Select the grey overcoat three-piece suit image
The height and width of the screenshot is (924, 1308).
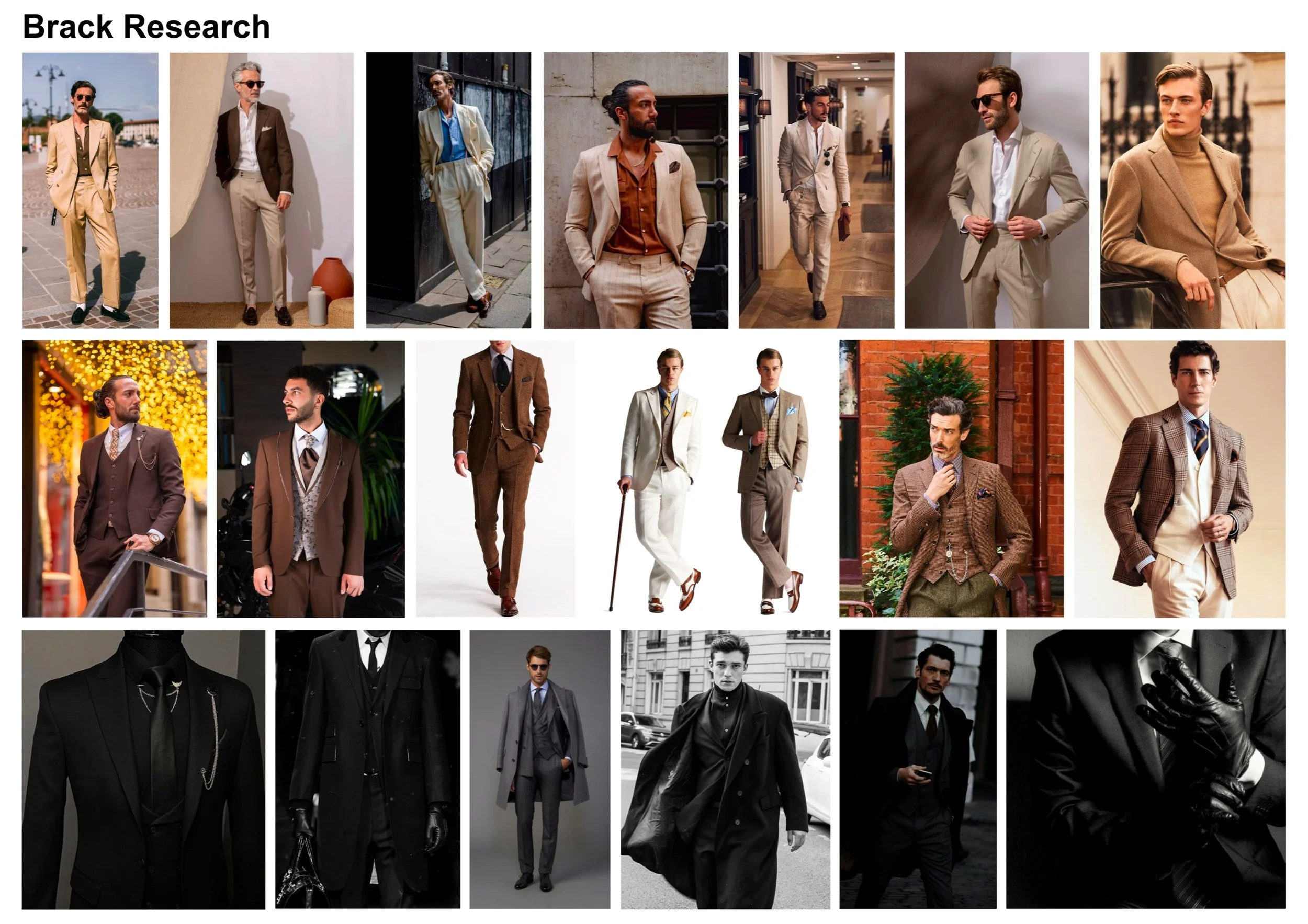tap(539, 769)
